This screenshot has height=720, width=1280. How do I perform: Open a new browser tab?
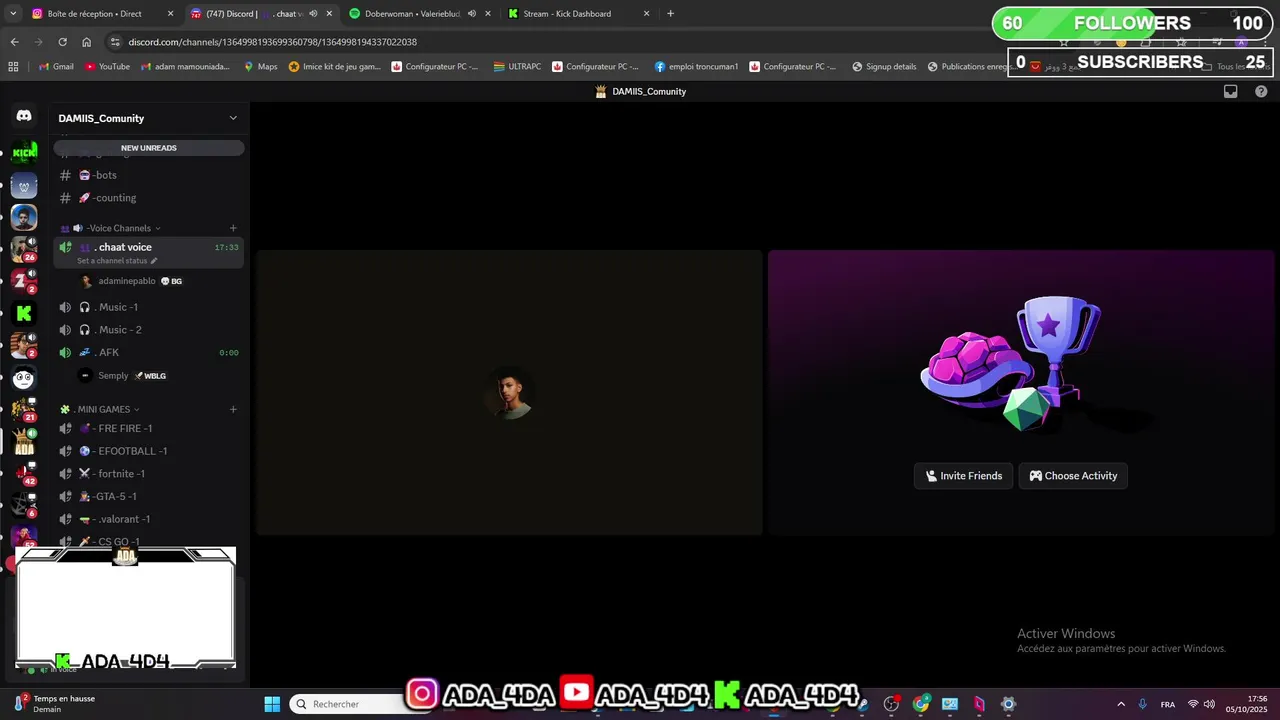click(670, 14)
